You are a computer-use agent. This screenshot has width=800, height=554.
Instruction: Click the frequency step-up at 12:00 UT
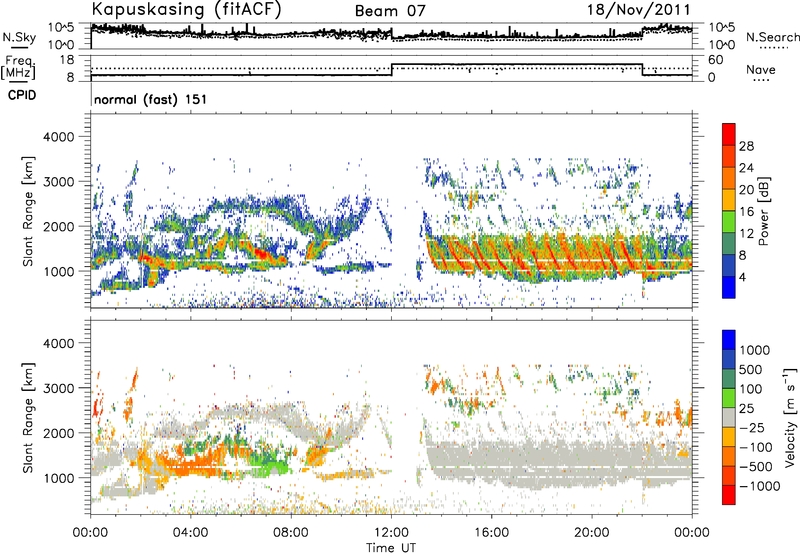point(391,70)
